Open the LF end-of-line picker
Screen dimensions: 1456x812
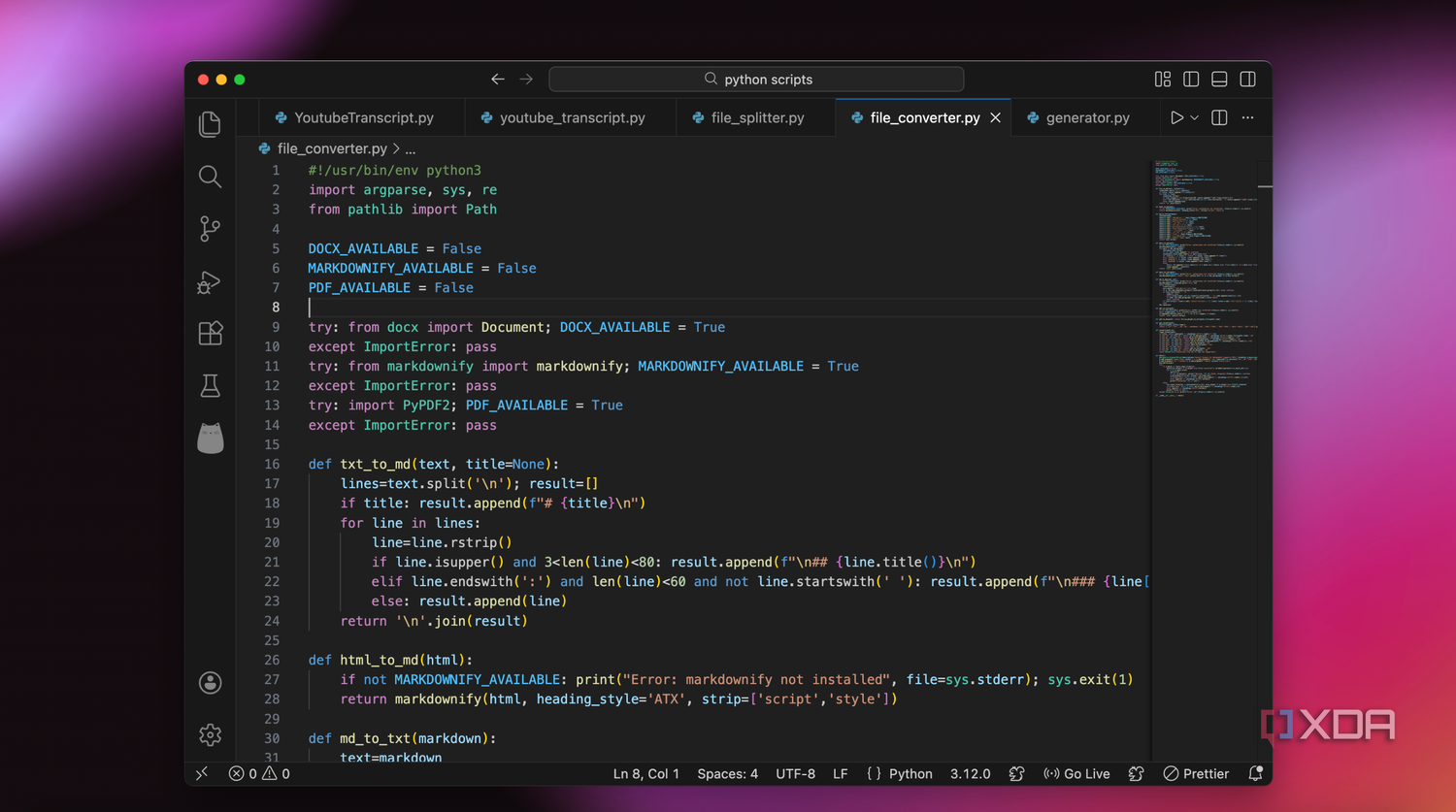tap(841, 773)
